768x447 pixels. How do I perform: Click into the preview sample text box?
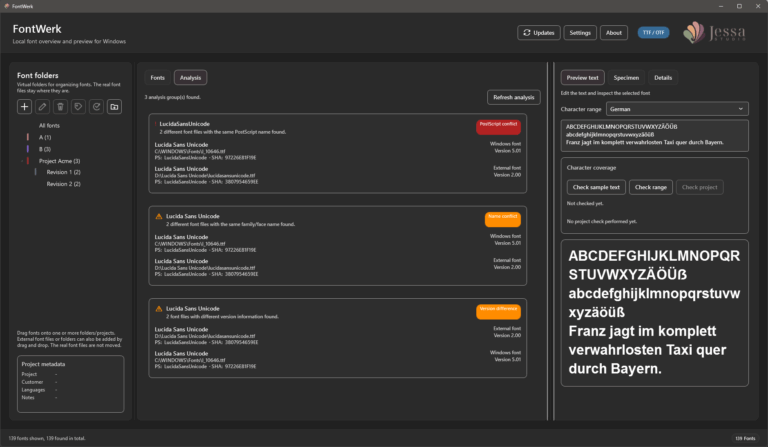point(654,135)
